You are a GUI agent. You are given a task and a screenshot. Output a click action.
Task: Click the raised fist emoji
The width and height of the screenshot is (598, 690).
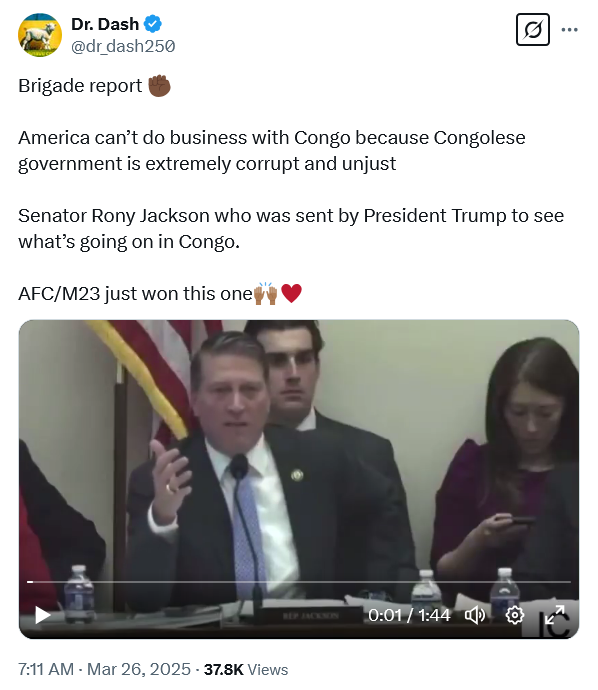click(159, 85)
